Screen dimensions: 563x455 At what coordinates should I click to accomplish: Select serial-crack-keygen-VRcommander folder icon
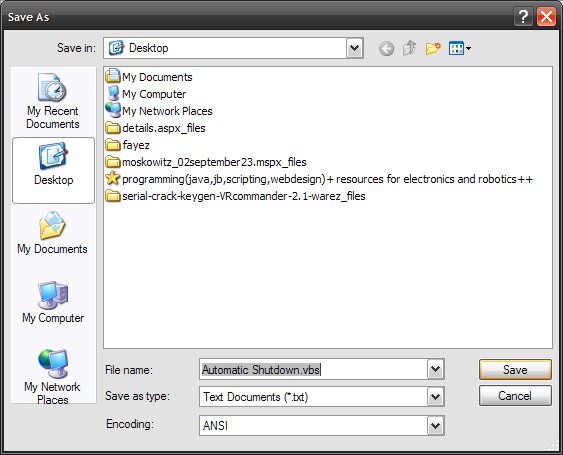113,196
